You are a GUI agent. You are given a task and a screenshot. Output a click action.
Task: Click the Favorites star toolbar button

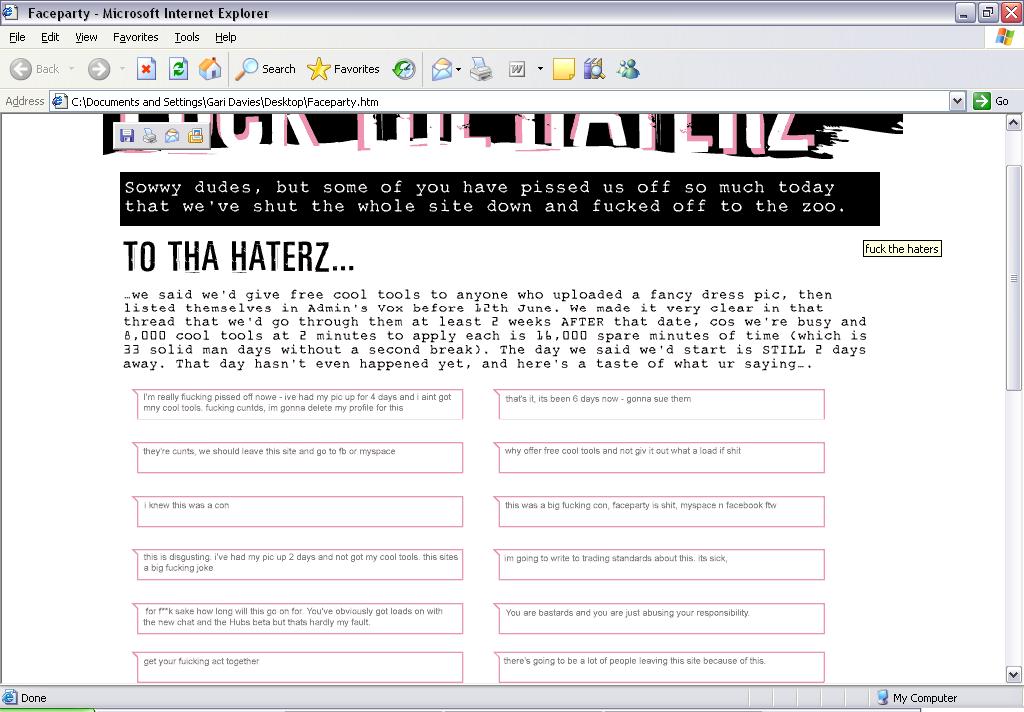[344, 69]
